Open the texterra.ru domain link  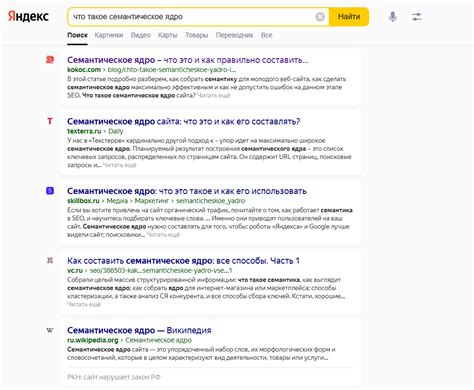click(84, 131)
